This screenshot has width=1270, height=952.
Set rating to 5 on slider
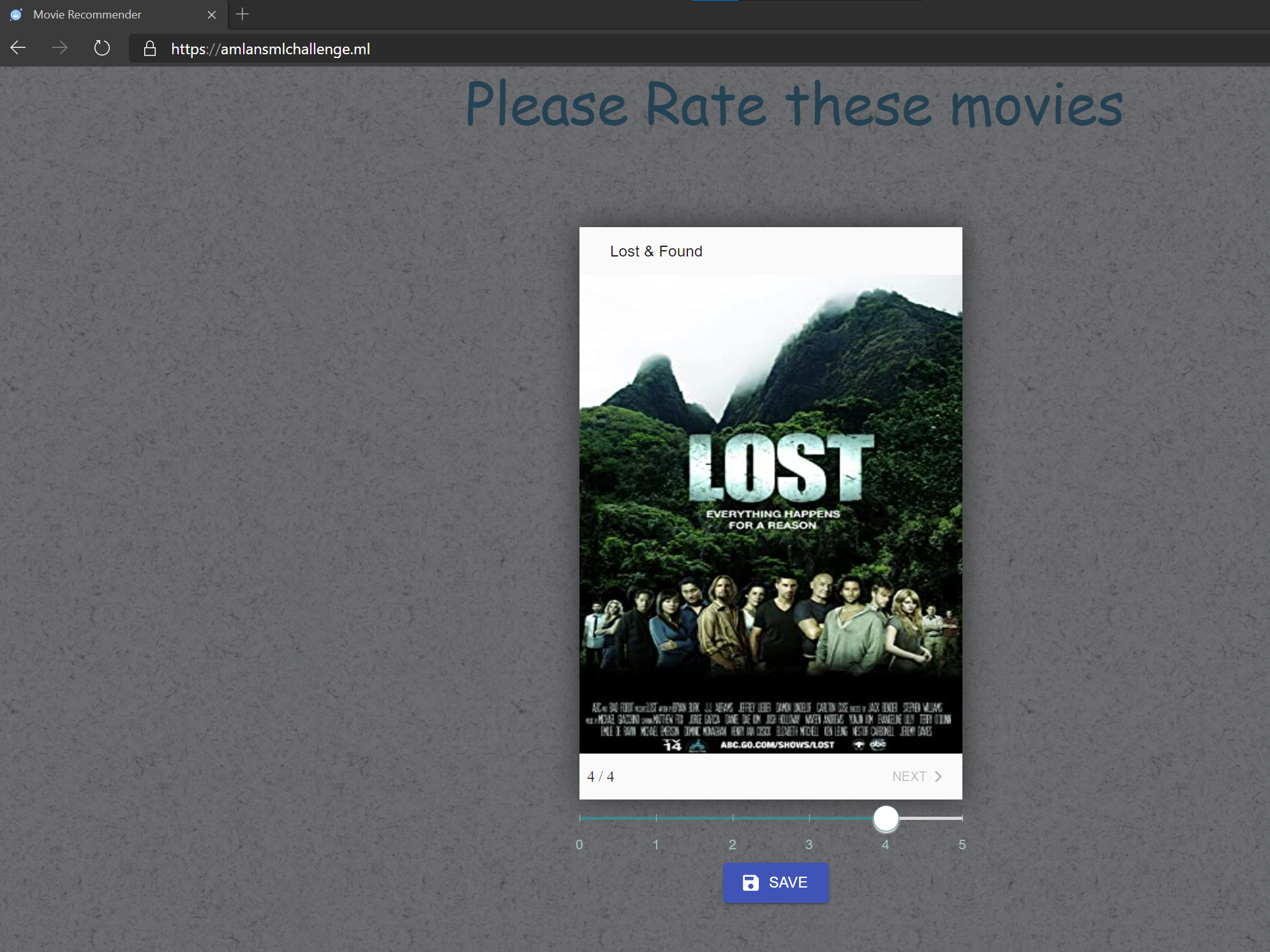click(x=961, y=818)
